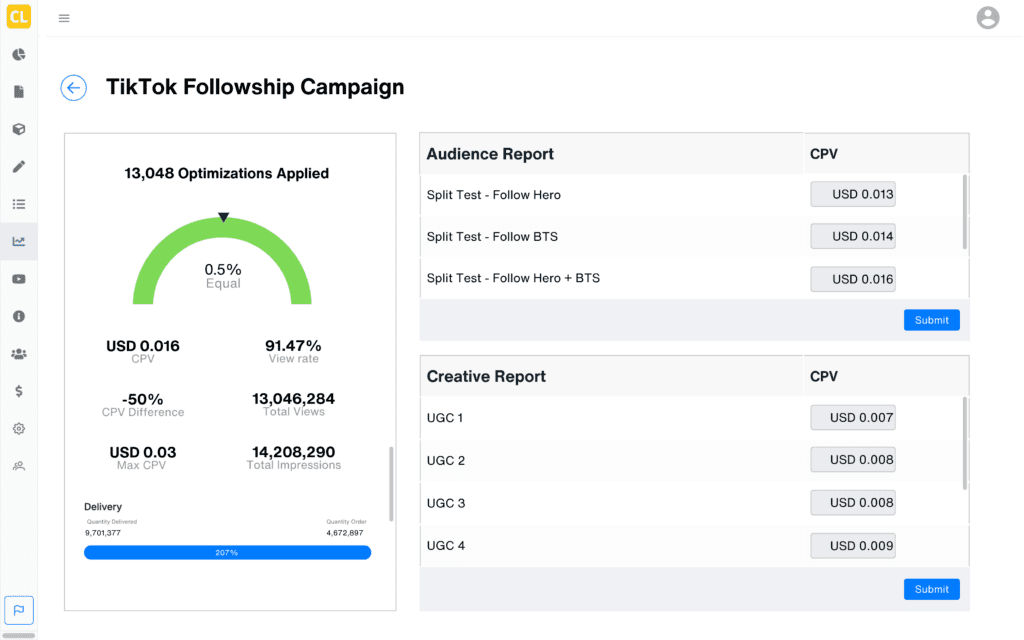Edit the UGC 1 CPV field
Image resolution: width=1024 pixels, height=640 pixels.
(x=853, y=418)
